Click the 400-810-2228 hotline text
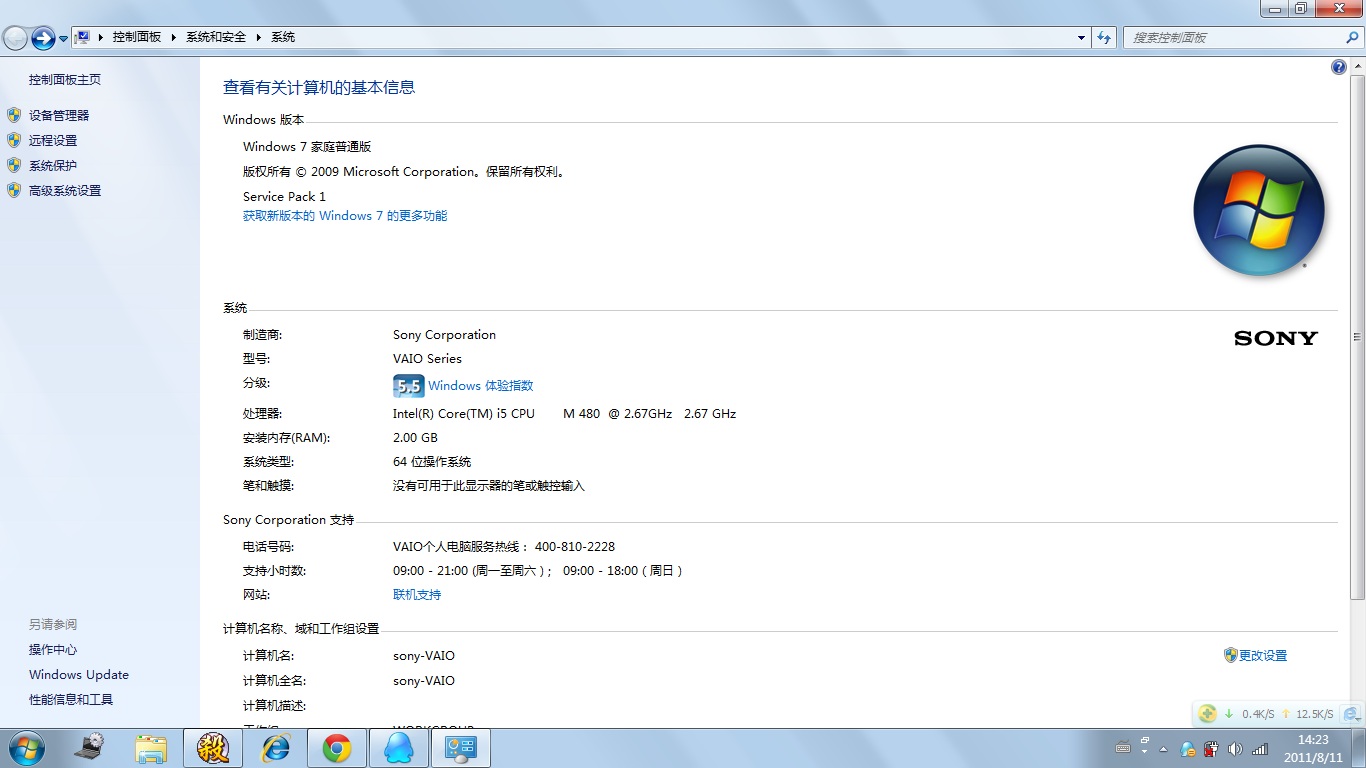Image resolution: width=1366 pixels, height=768 pixels. point(575,547)
